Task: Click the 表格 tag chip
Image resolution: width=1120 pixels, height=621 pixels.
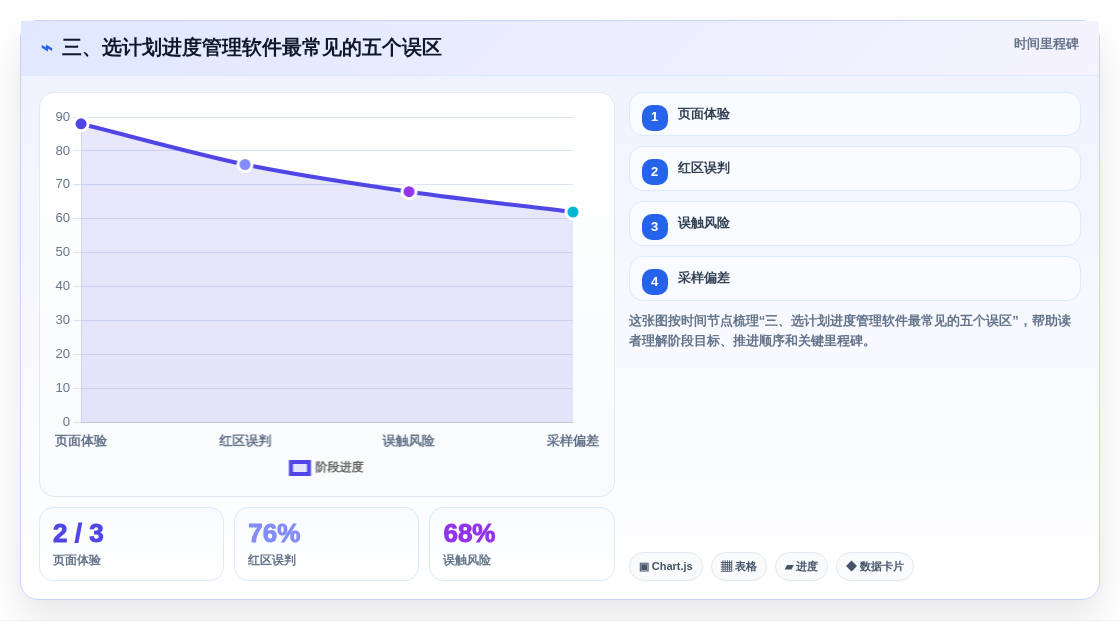Action: 739,567
